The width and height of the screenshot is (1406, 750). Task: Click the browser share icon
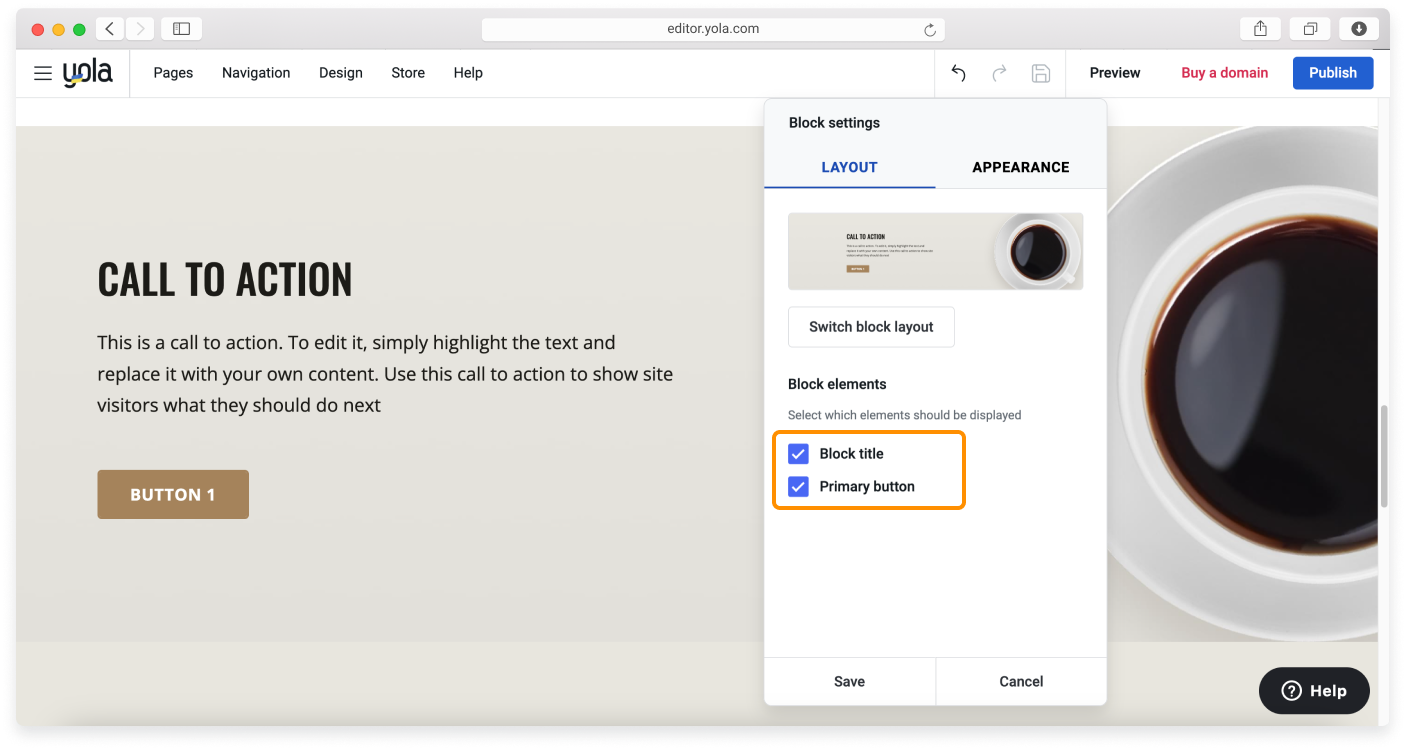click(x=1260, y=29)
